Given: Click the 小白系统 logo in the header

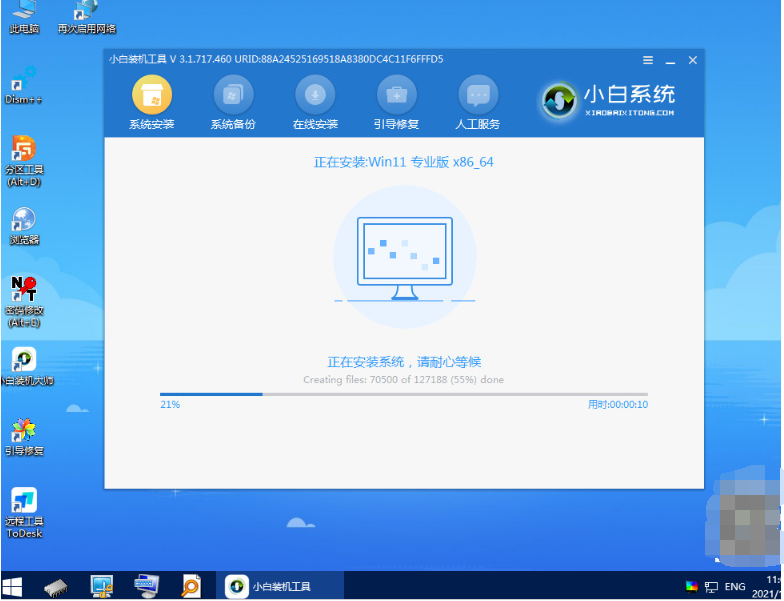Looking at the screenshot, I should (x=608, y=99).
